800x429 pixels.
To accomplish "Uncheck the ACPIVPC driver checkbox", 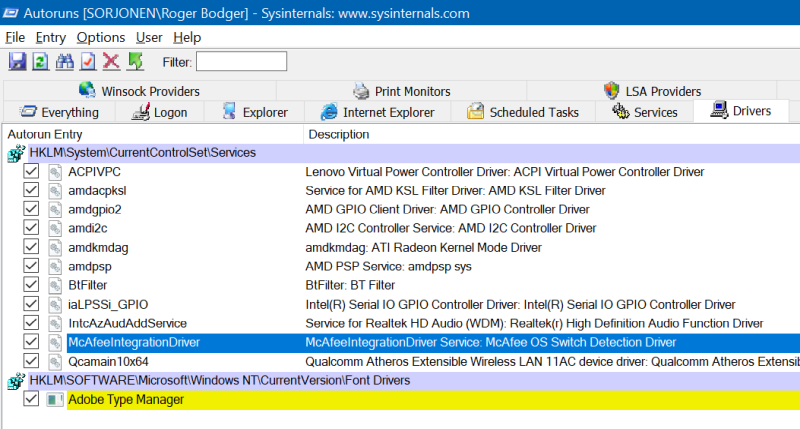I will coord(32,172).
